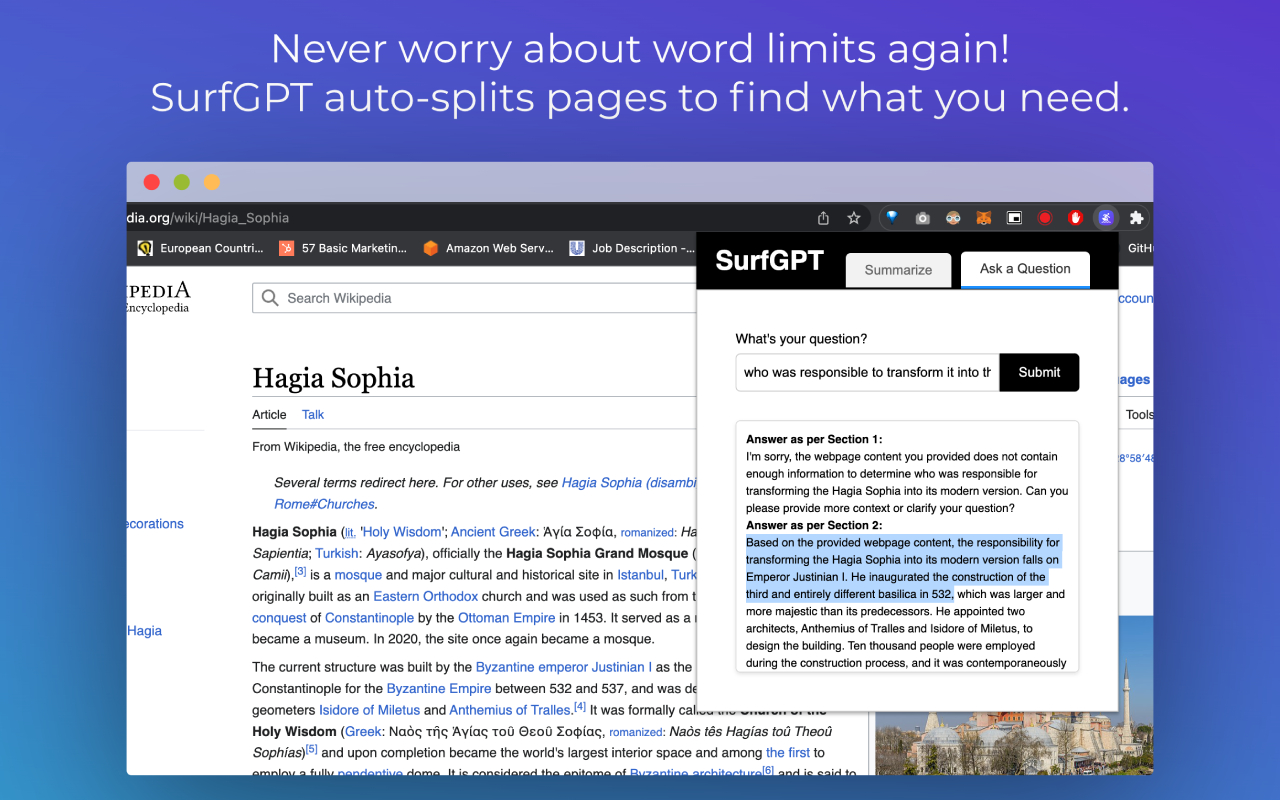The image size is (1280, 800).
Task: Open the Ottoman Empire link
Action: click(x=506, y=618)
